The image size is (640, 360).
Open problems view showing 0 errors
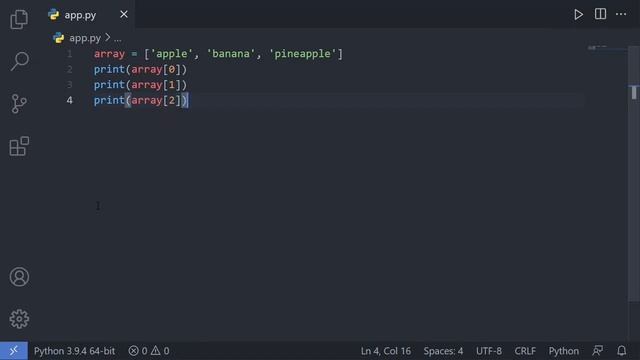point(138,351)
